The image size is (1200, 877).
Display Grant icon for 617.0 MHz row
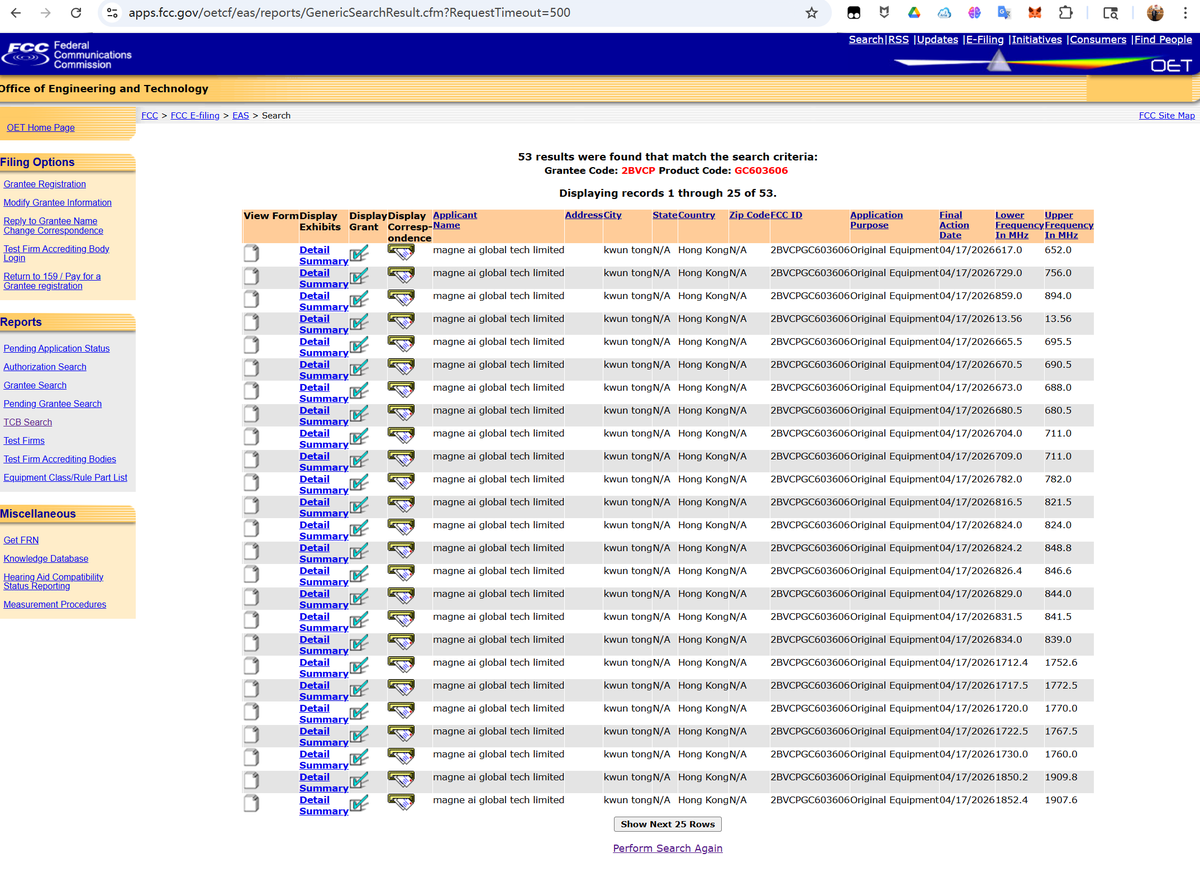click(359, 254)
